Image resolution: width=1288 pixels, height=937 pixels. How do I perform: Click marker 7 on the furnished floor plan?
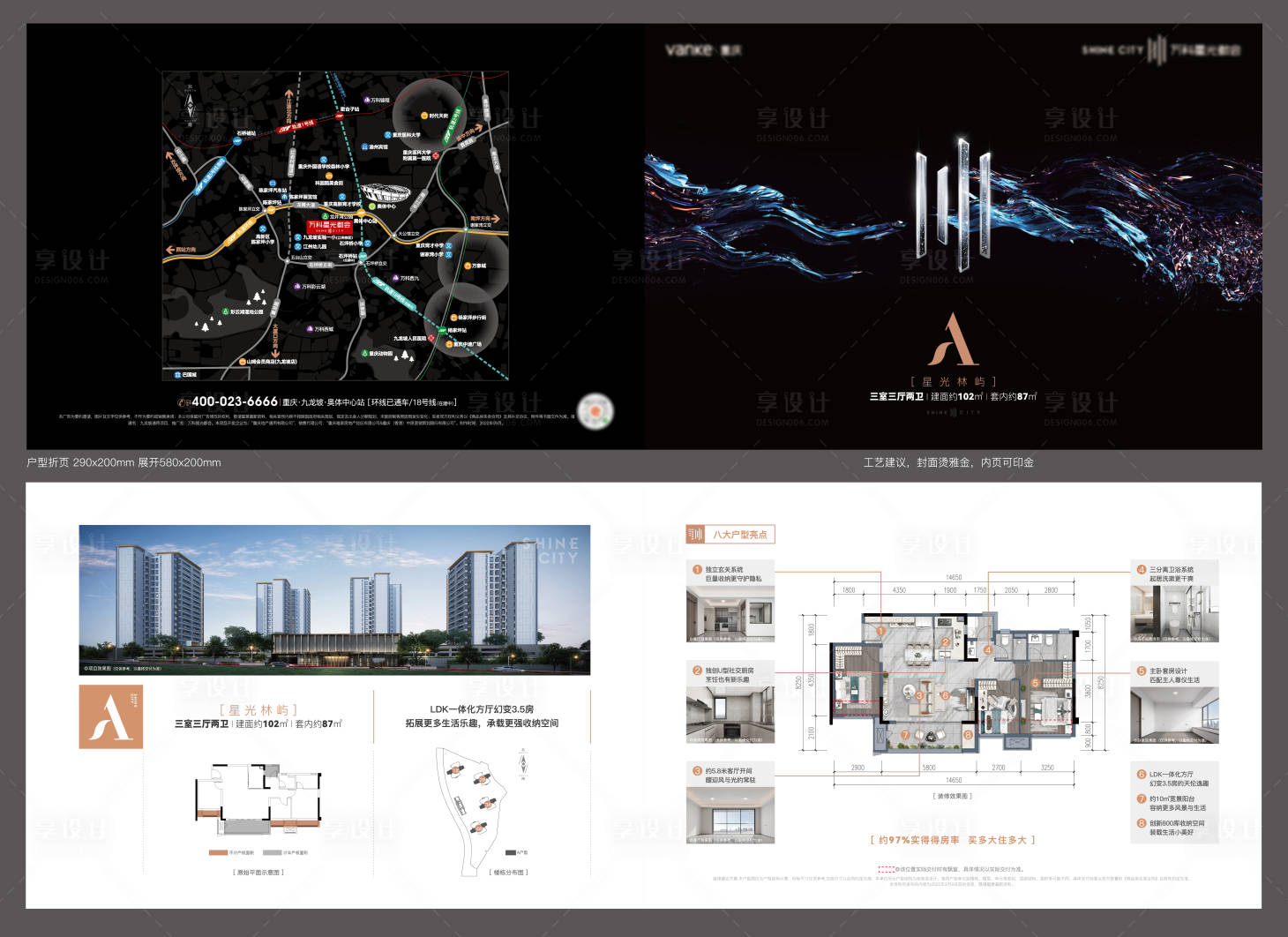pyautogui.click(x=905, y=734)
